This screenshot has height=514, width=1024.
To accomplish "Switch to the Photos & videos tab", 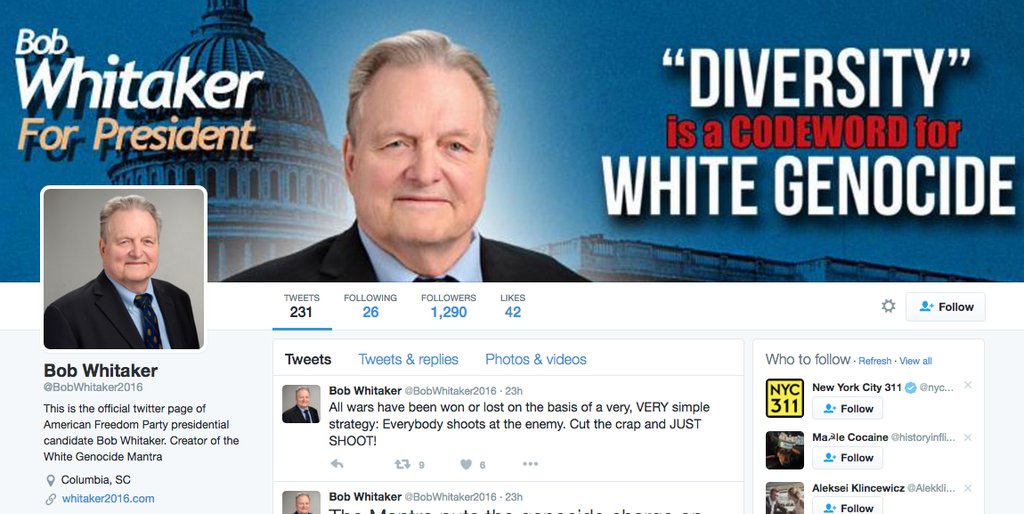I will click(x=536, y=359).
